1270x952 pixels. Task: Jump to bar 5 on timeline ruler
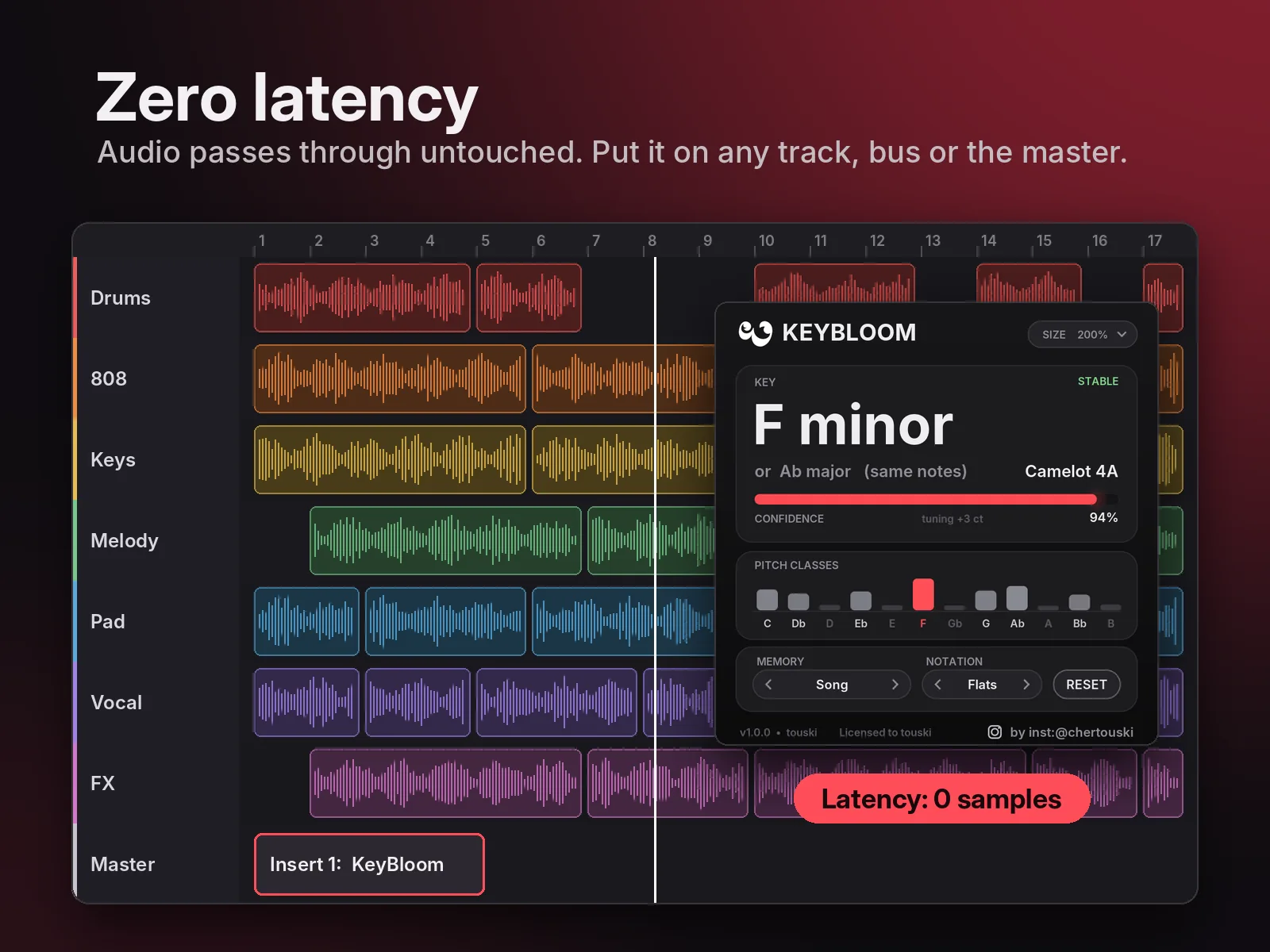pos(485,240)
